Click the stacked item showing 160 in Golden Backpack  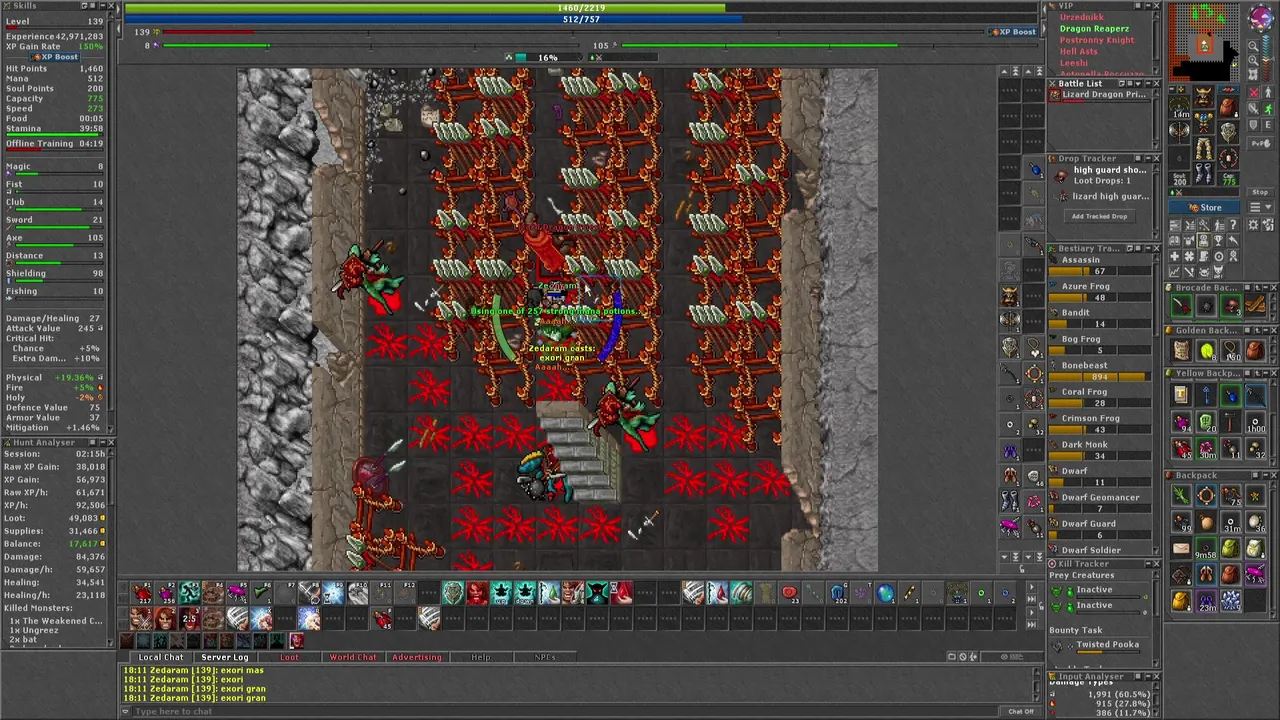click(1231, 350)
